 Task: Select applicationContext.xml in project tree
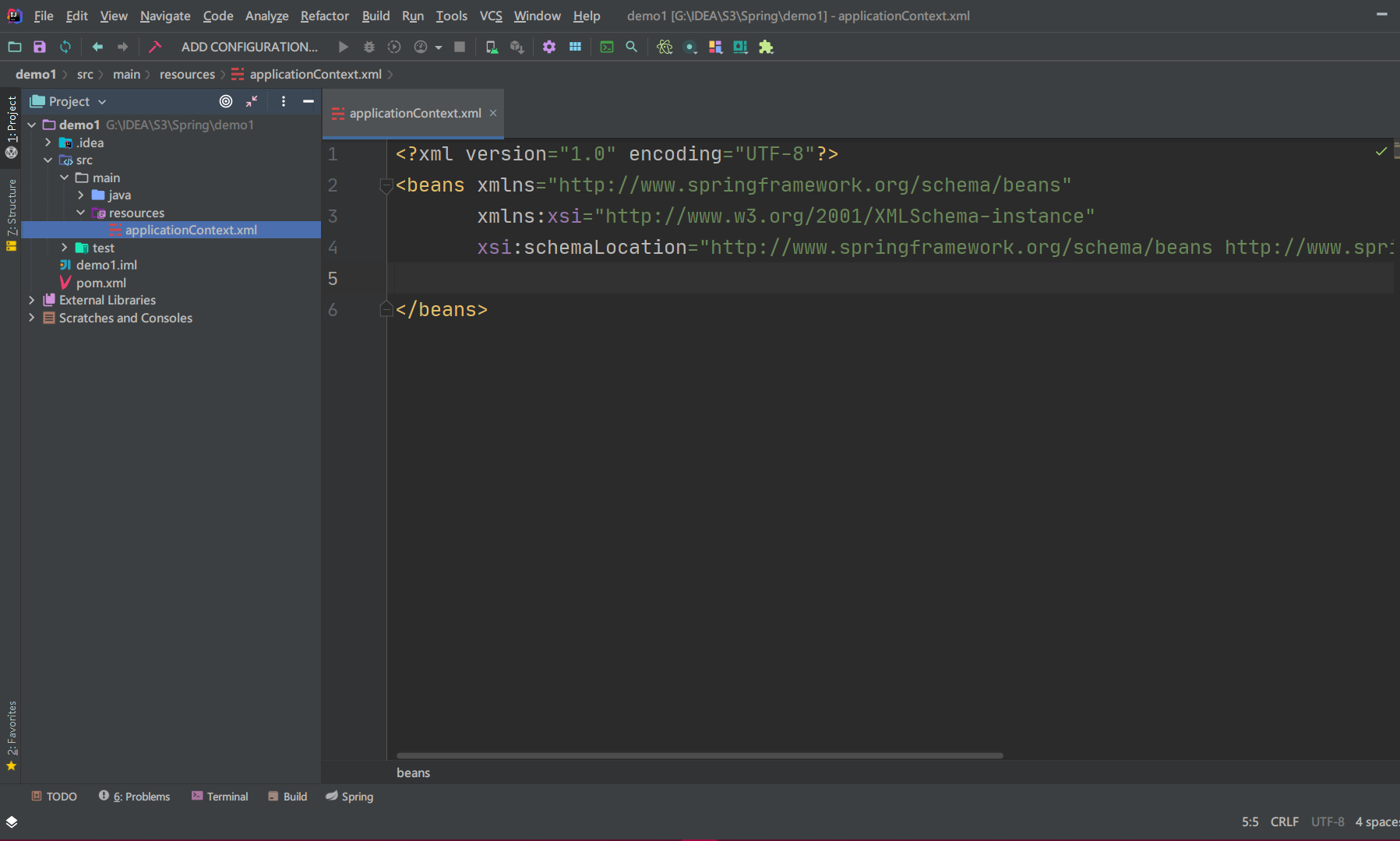point(171,230)
